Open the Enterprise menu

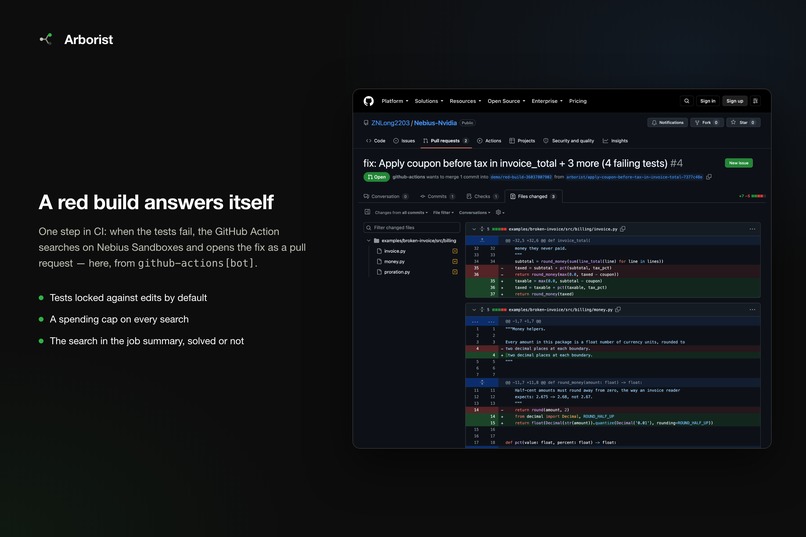coord(547,101)
